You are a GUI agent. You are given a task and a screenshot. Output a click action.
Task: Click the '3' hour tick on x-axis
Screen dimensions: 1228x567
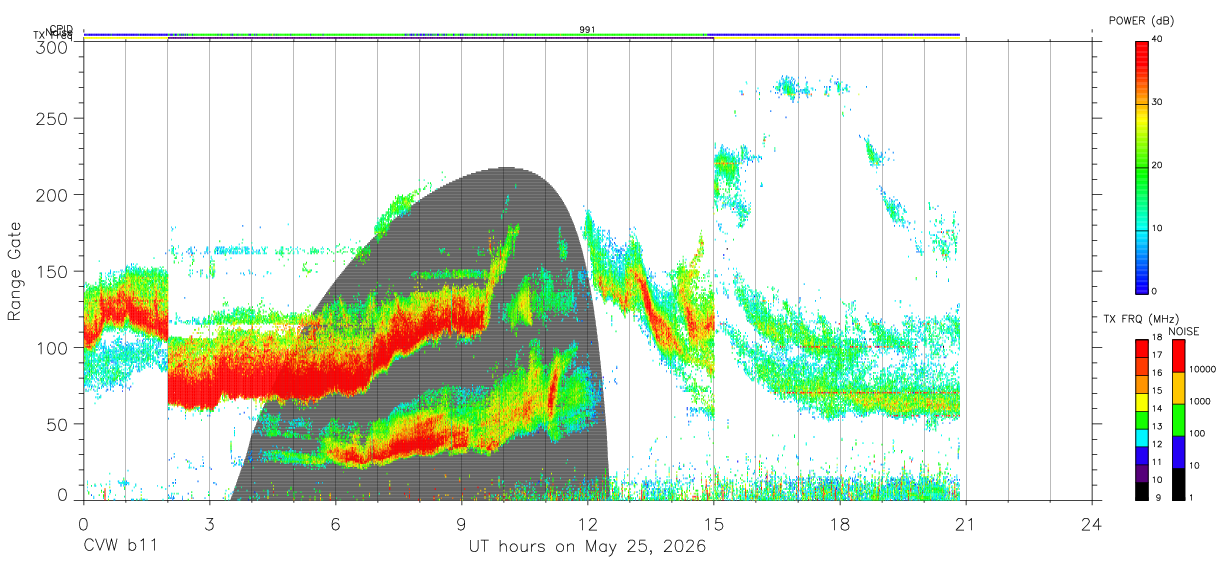[209, 523]
